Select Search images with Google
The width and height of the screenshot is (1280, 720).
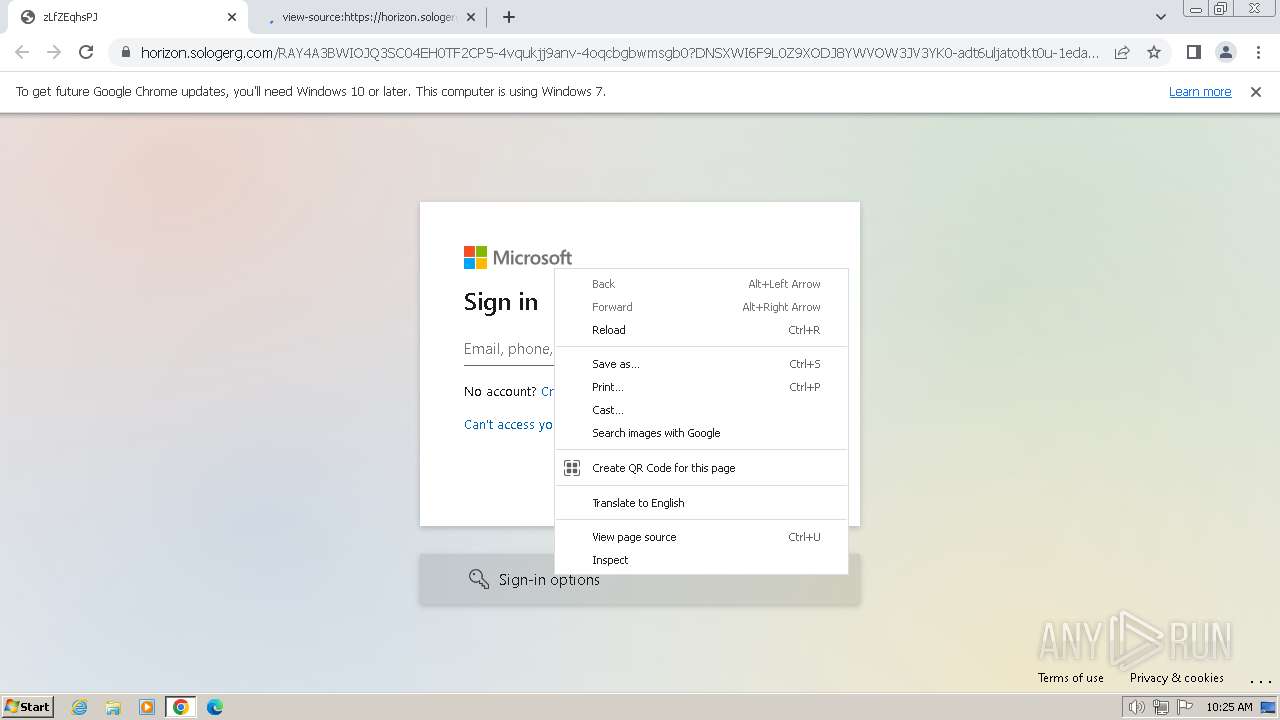pyautogui.click(x=701, y=433)
